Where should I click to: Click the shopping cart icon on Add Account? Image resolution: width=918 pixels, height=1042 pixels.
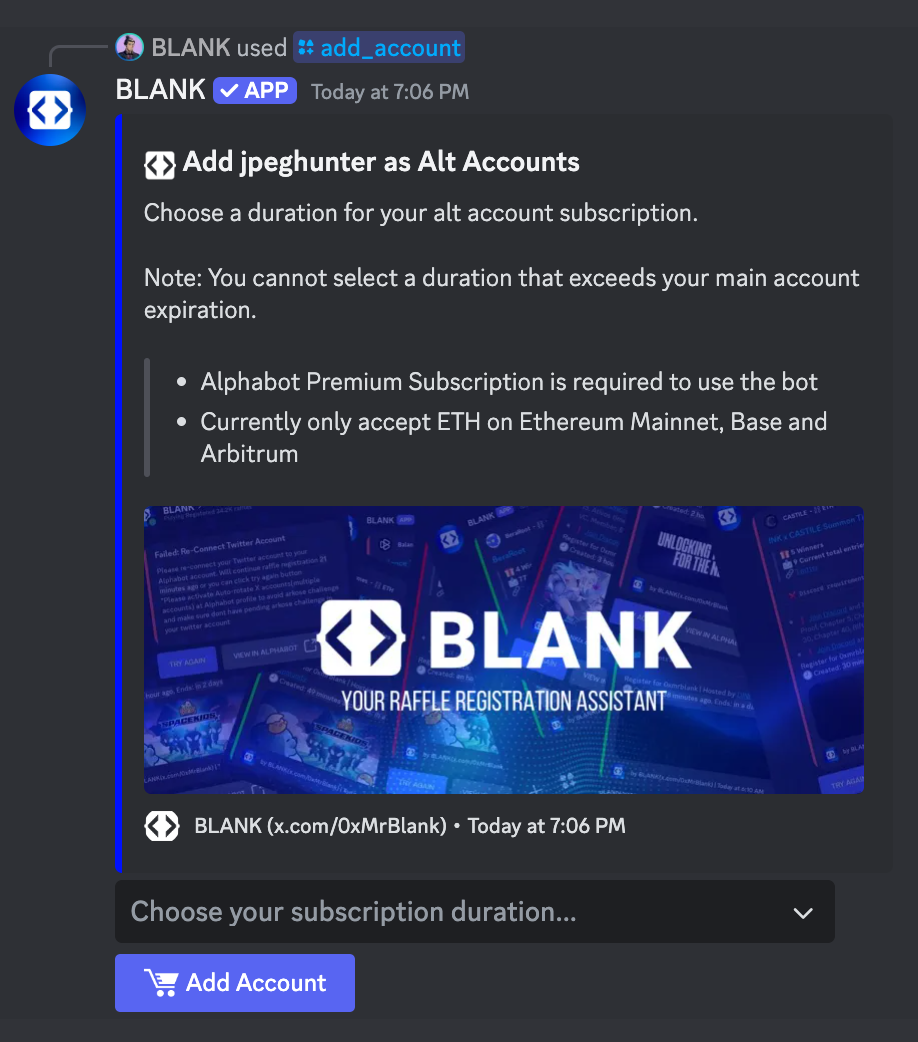(x=162, y=982)
